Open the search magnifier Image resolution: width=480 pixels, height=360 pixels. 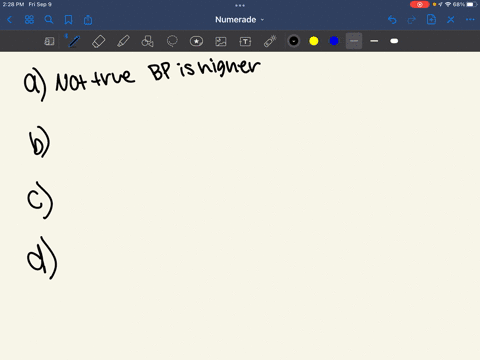click(49, 20)
